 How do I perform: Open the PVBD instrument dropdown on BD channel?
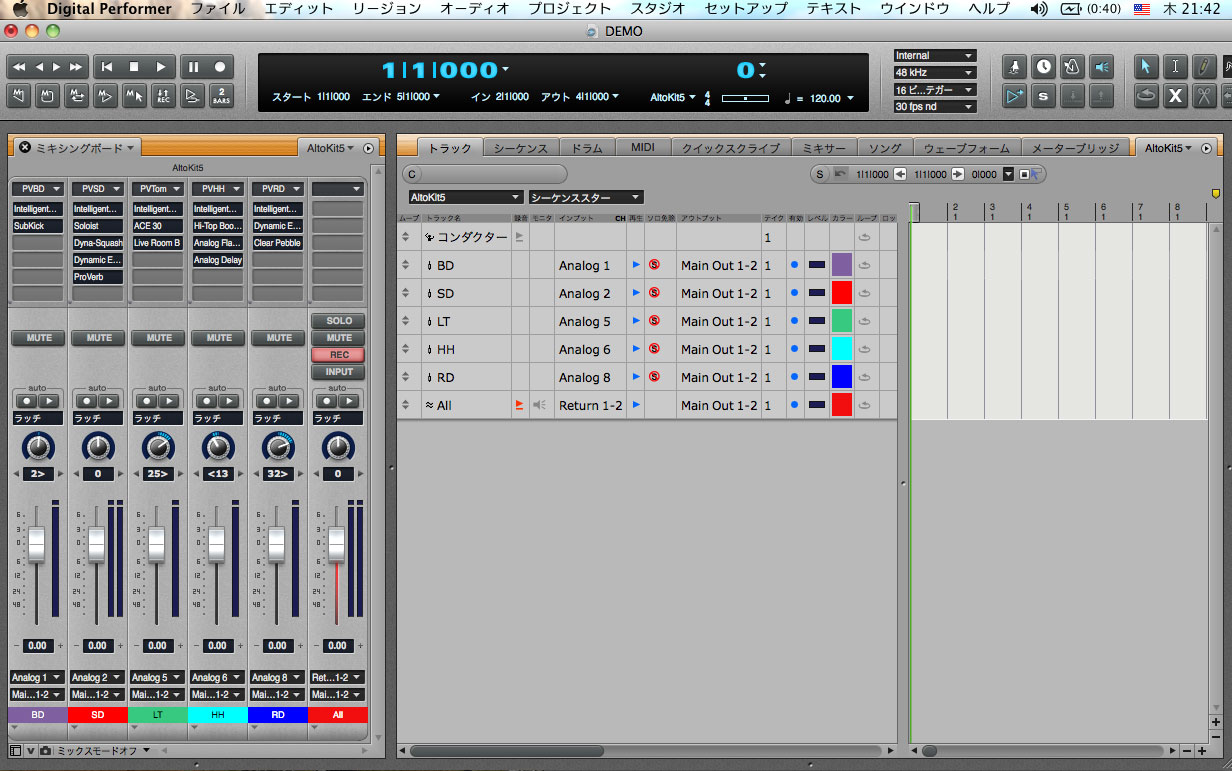tap(39, 188)
